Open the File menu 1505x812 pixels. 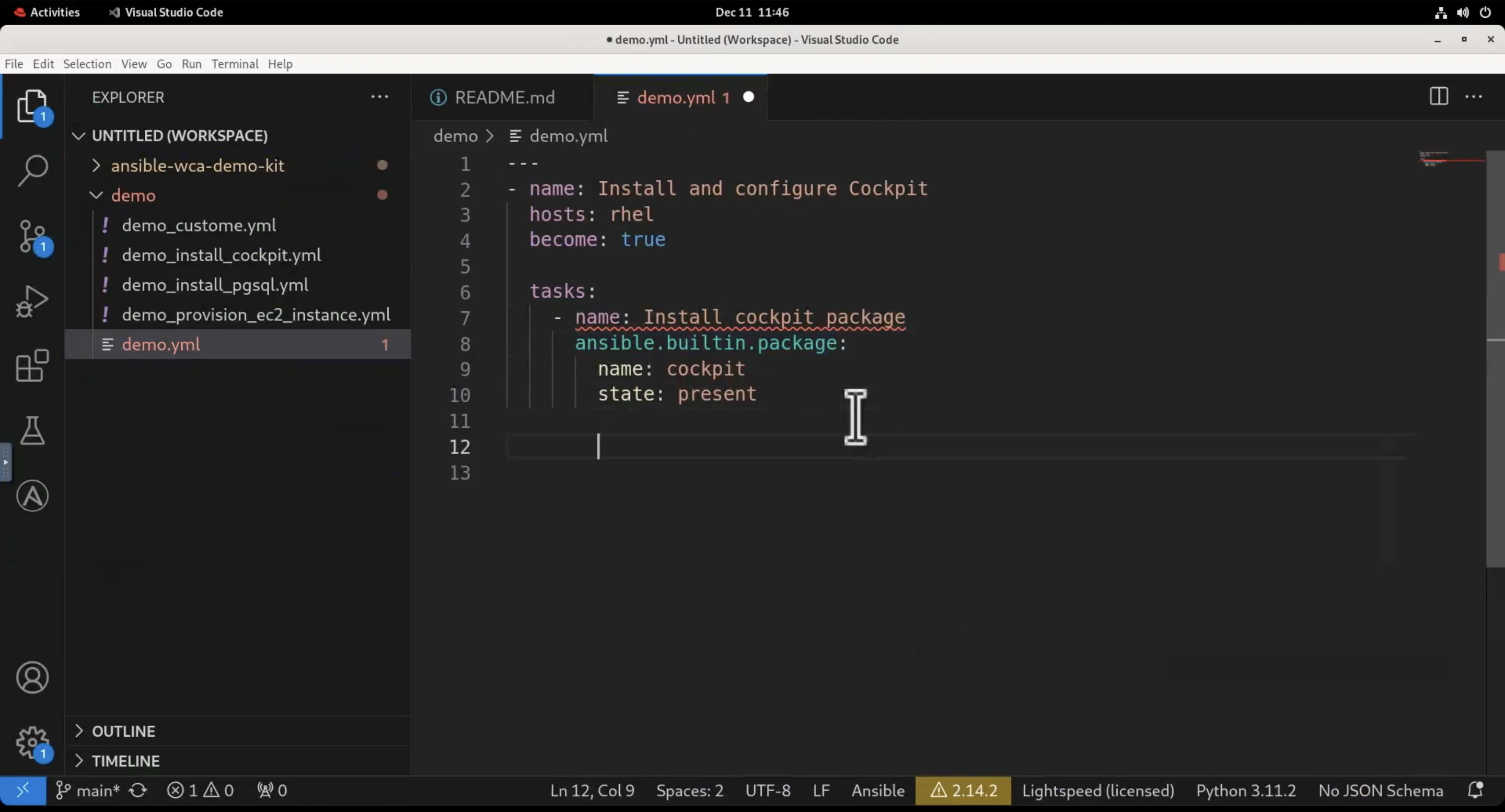(14, 64)
